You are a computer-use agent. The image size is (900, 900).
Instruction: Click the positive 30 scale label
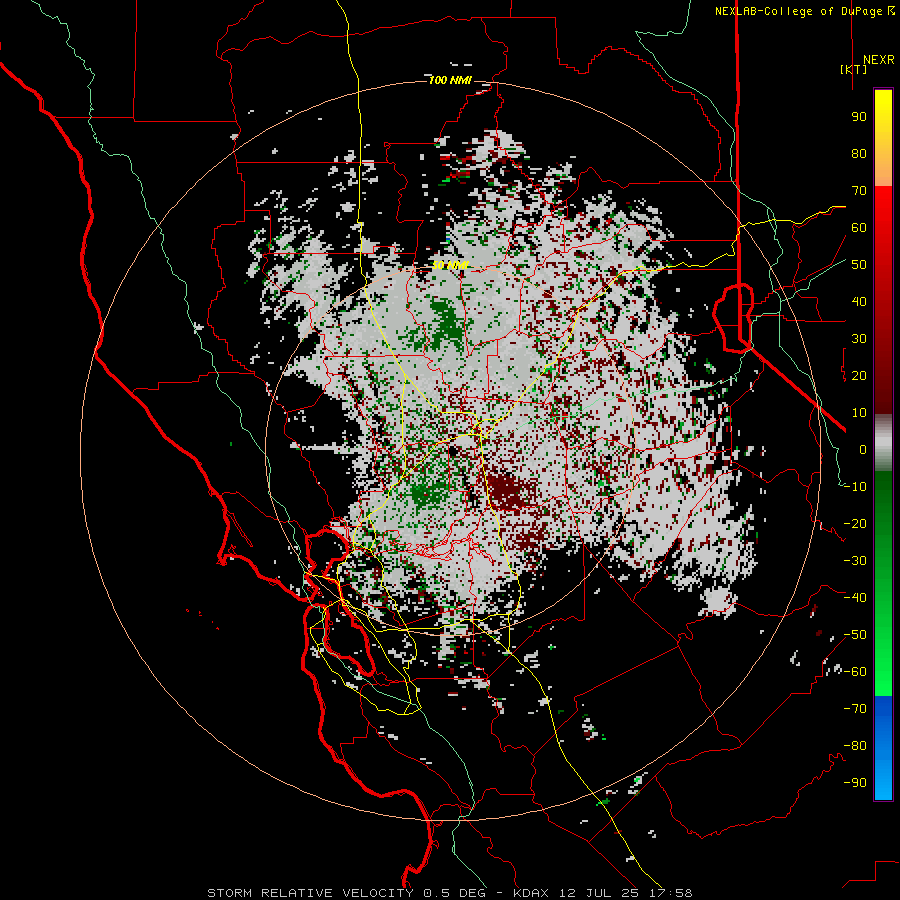(x=859, y=339)
